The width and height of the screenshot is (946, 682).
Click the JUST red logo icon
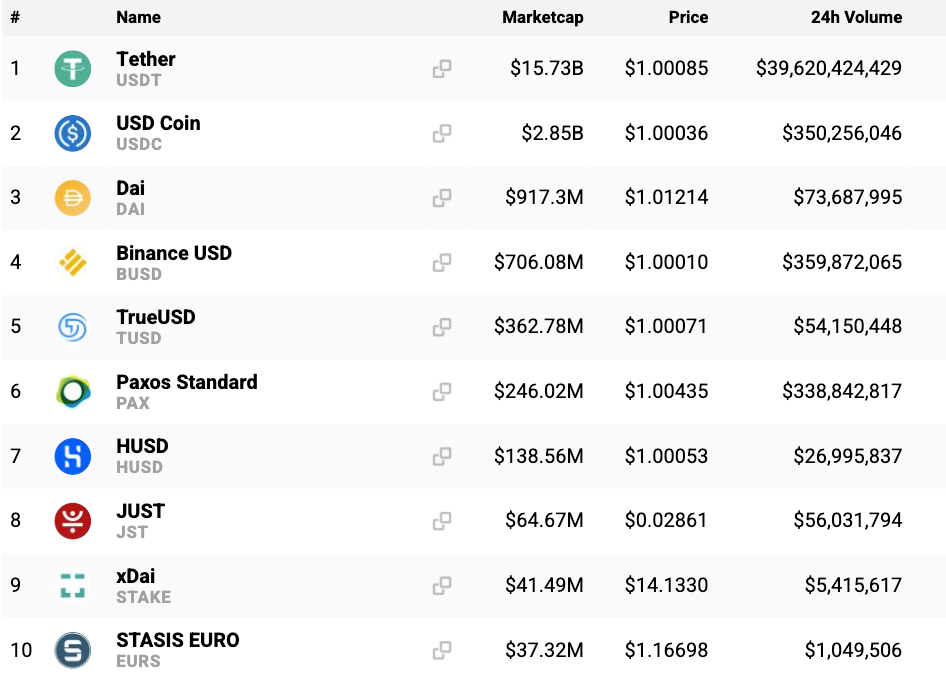tap(72, 520)
